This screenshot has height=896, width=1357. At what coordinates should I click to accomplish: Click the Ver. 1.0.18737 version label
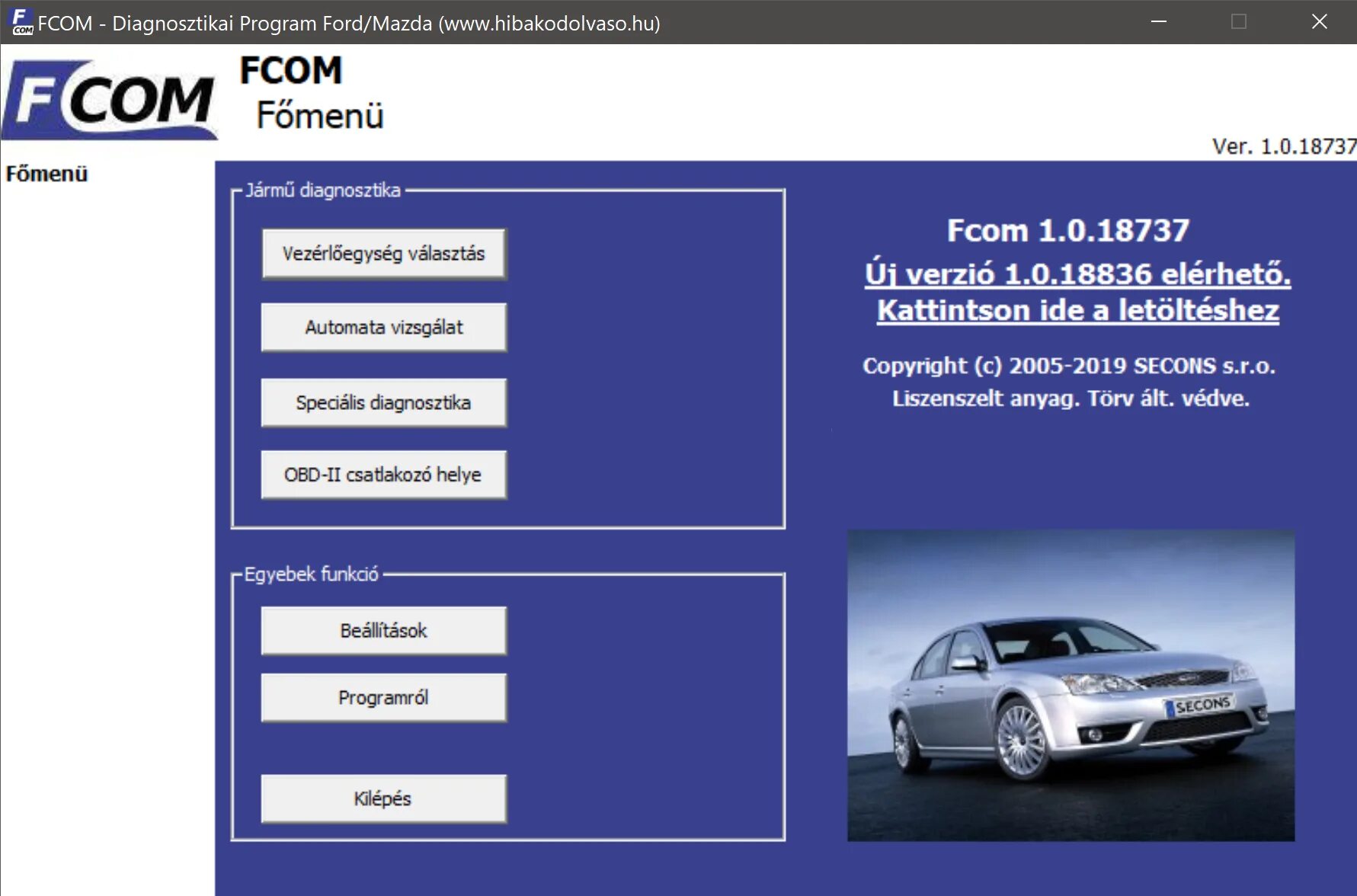click(1285, 146)
